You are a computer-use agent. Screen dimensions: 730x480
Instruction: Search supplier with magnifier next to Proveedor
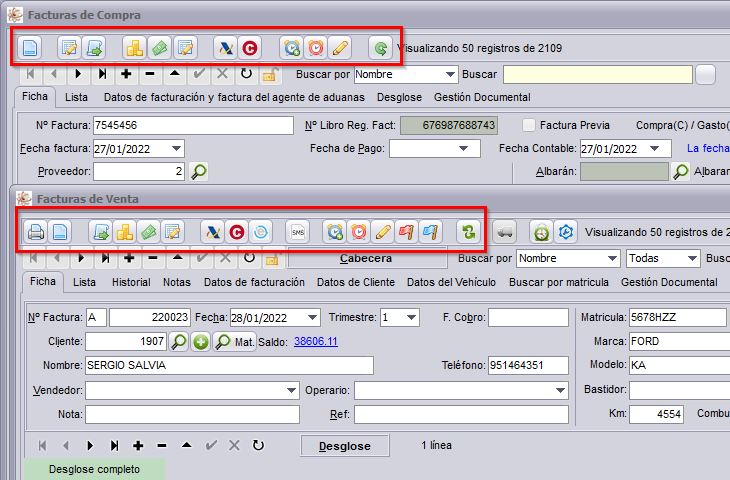[199, 171]
